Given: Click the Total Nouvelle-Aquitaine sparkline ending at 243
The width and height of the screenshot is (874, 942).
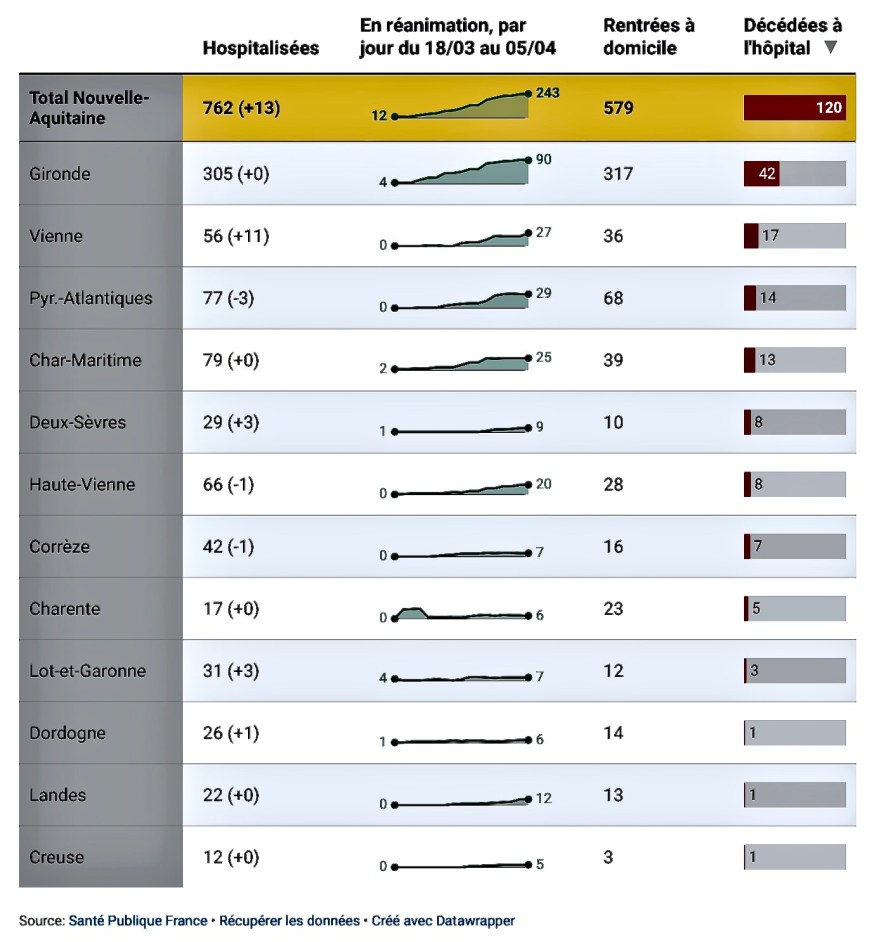Looking at the screenshot, I should tap(461, 106).
